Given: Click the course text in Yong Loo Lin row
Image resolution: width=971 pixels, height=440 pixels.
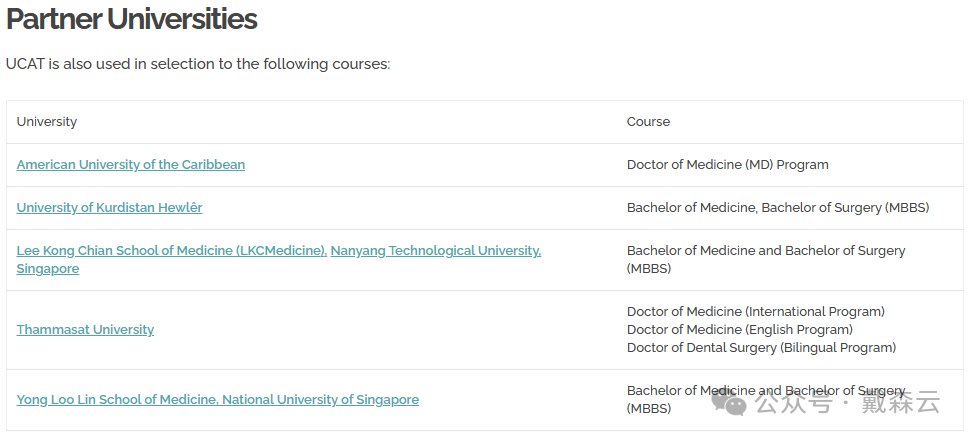Looking at the screenshot, I should 766,400.
